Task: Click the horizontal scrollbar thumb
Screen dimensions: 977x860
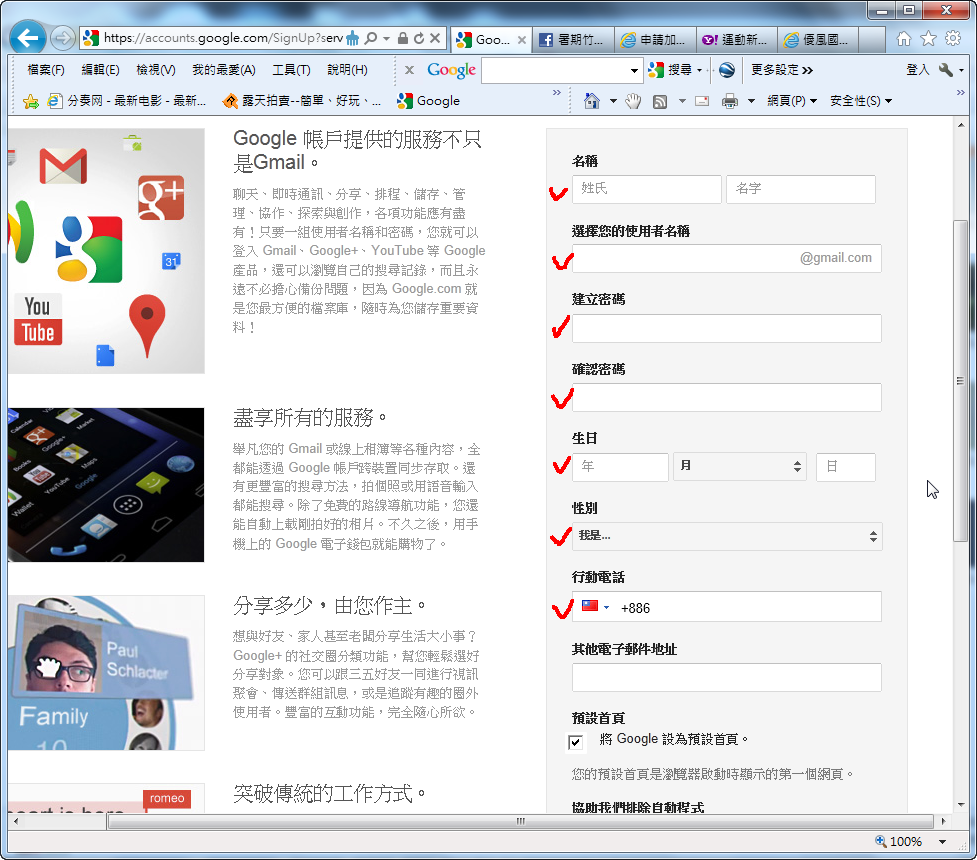Action: [520, 821]
